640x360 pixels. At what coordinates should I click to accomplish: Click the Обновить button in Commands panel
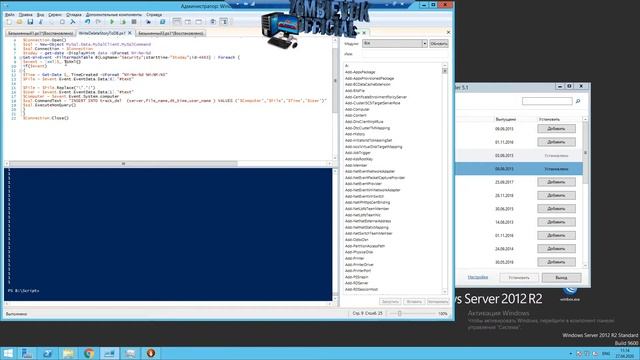click(x=439, y=43)
